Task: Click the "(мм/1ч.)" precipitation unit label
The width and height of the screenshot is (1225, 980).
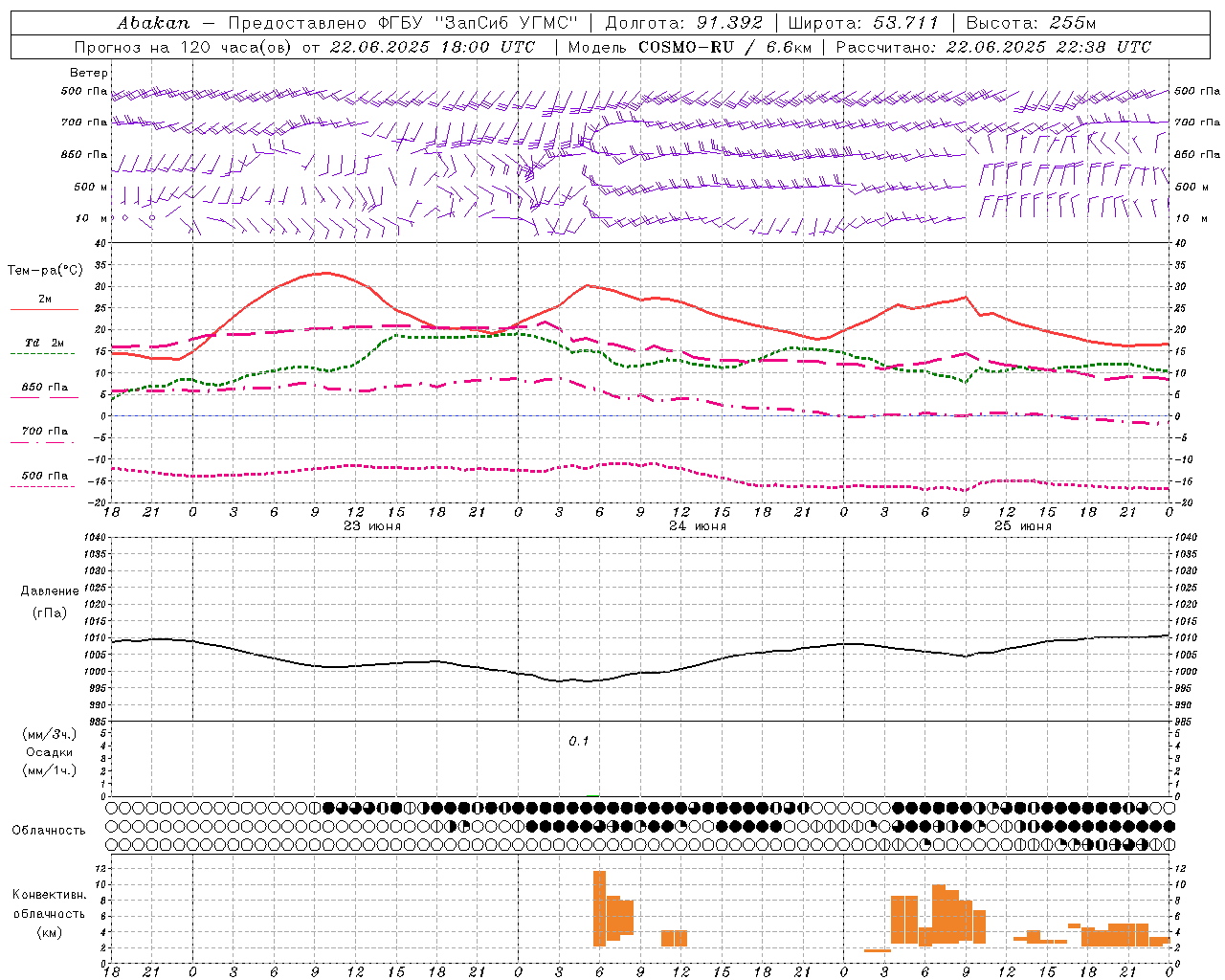Action: click(50, 770)
